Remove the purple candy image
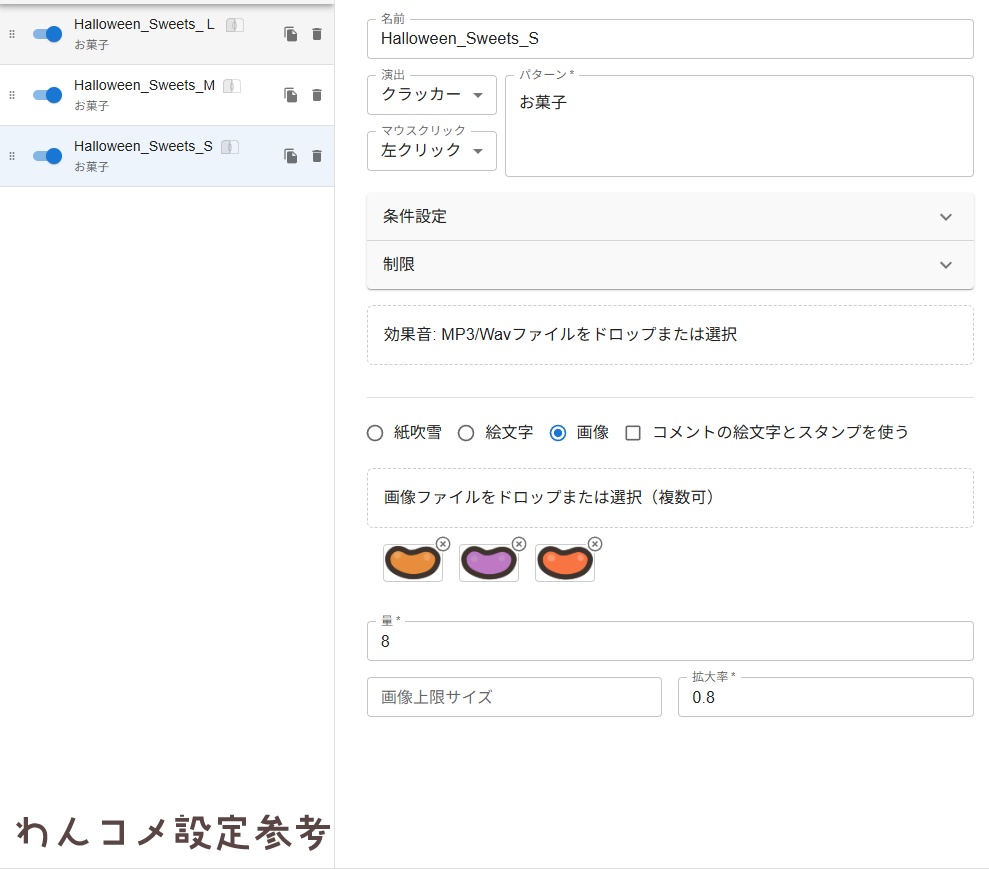 click(519, 544)
